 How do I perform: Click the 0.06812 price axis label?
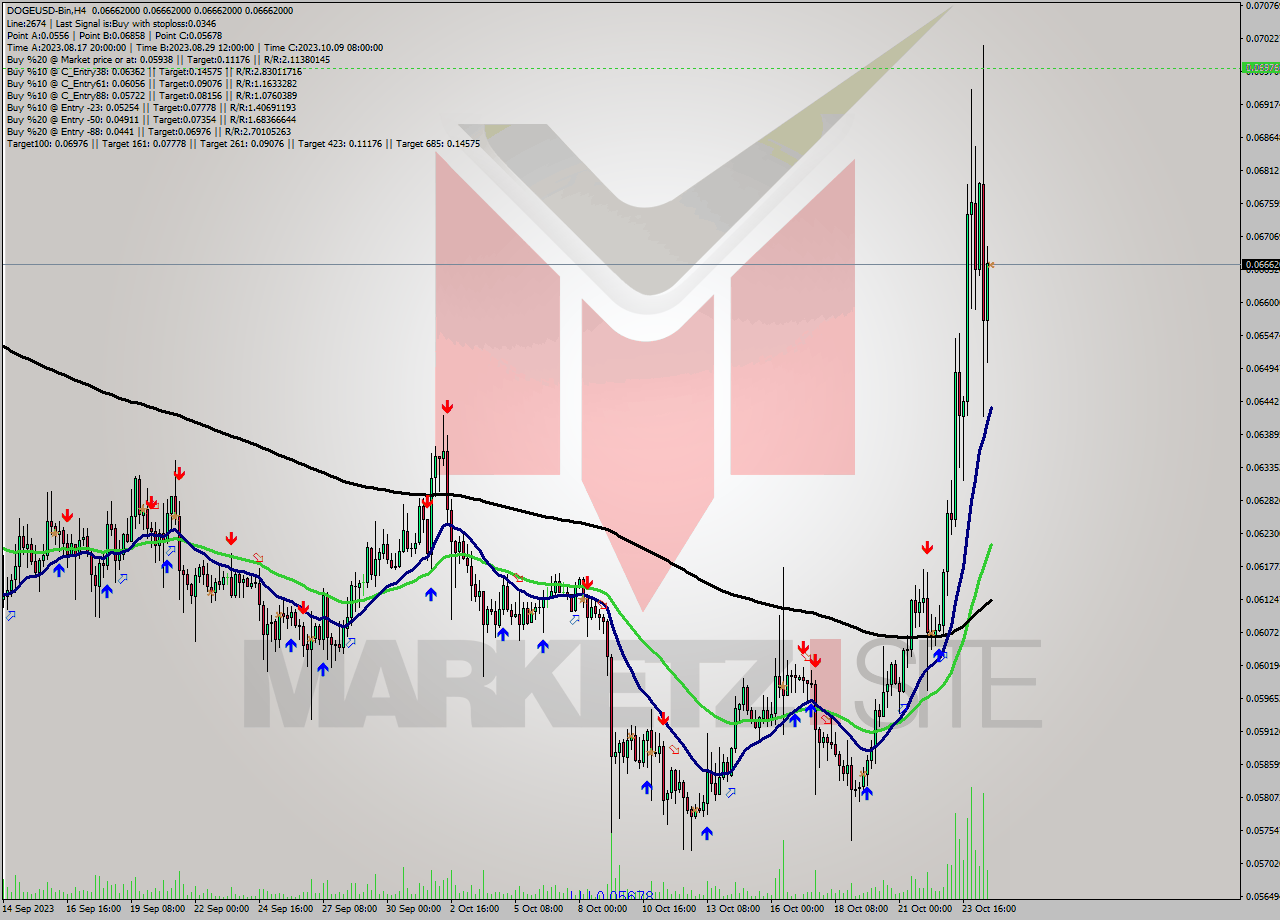[1262, 170]
